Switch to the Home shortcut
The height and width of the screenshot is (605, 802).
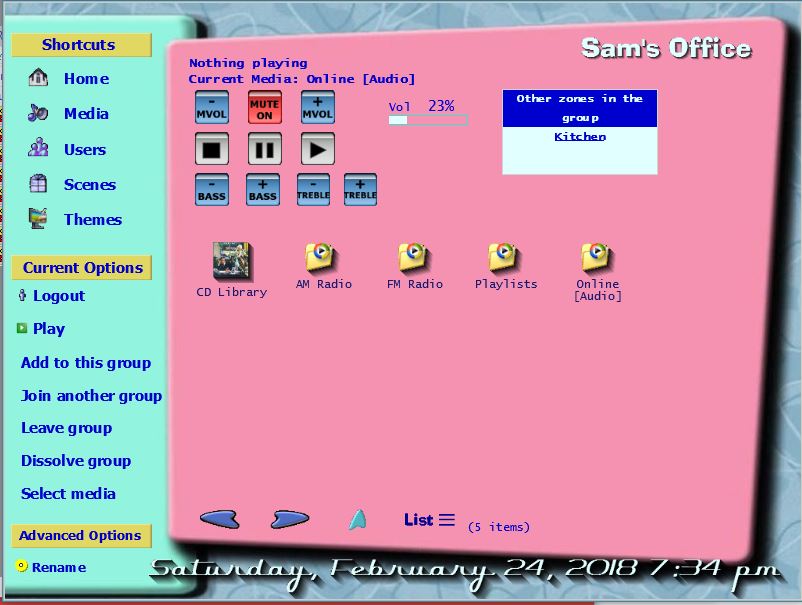[x=85, y=79]
